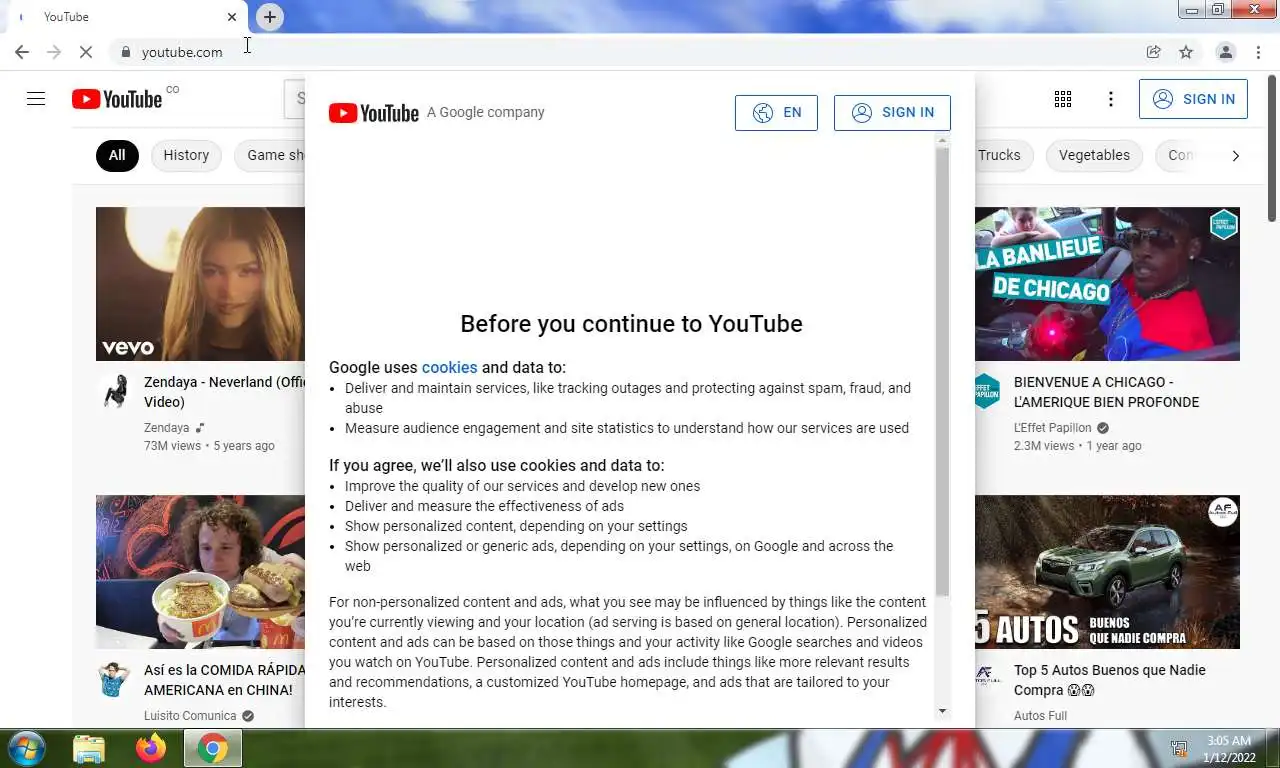Image resolution: width=1280 pixels, height=768 pixels.
Task: Click the YouTube logo in consent dialog
Action: click(x=374, y=113)
